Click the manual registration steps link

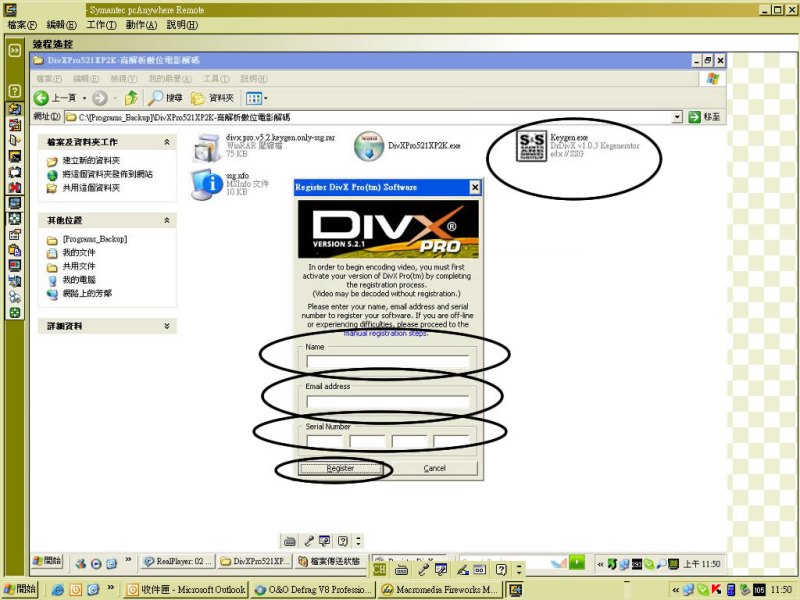point(385,333)
